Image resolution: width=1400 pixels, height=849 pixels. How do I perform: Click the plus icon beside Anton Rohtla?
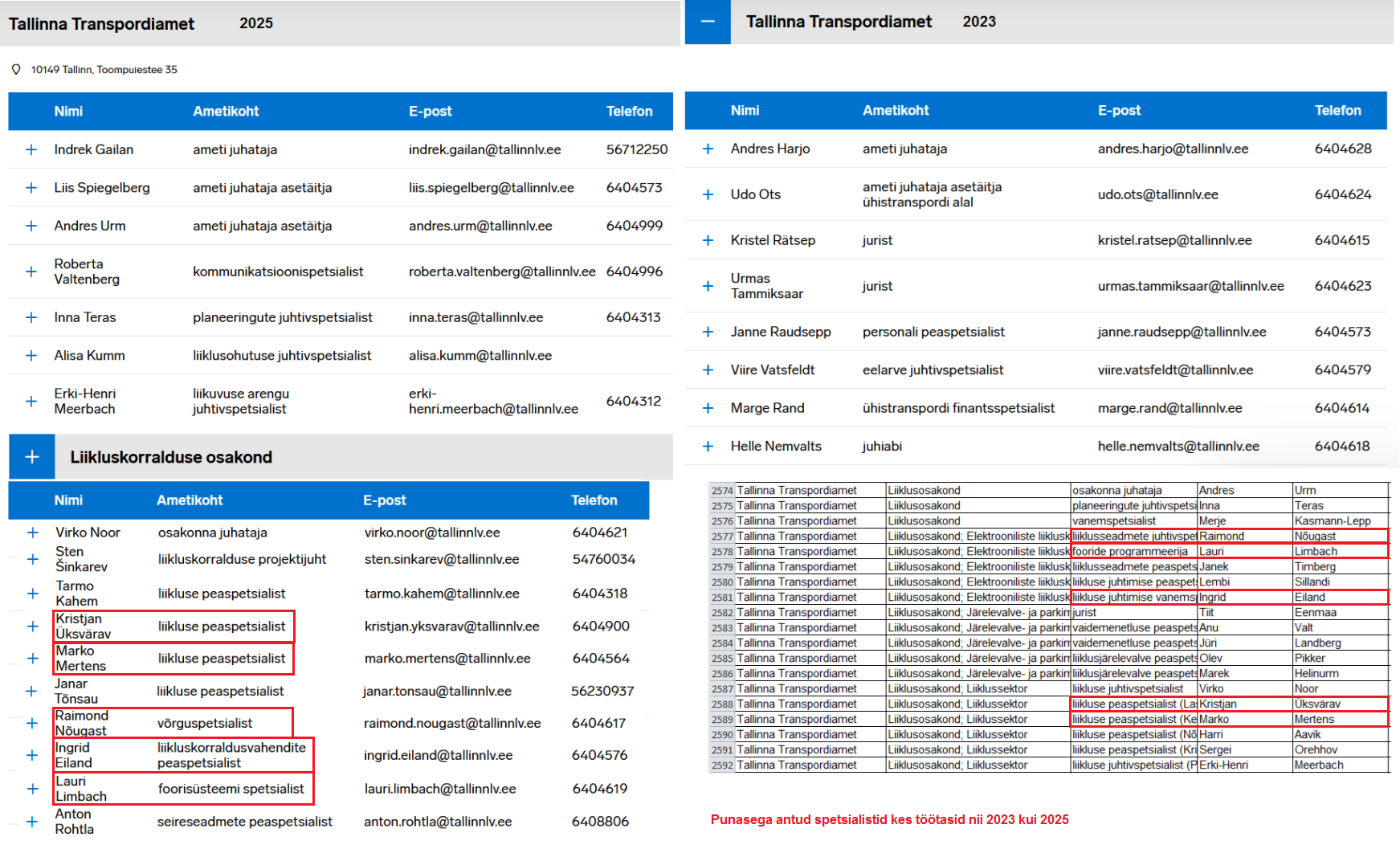33,822
